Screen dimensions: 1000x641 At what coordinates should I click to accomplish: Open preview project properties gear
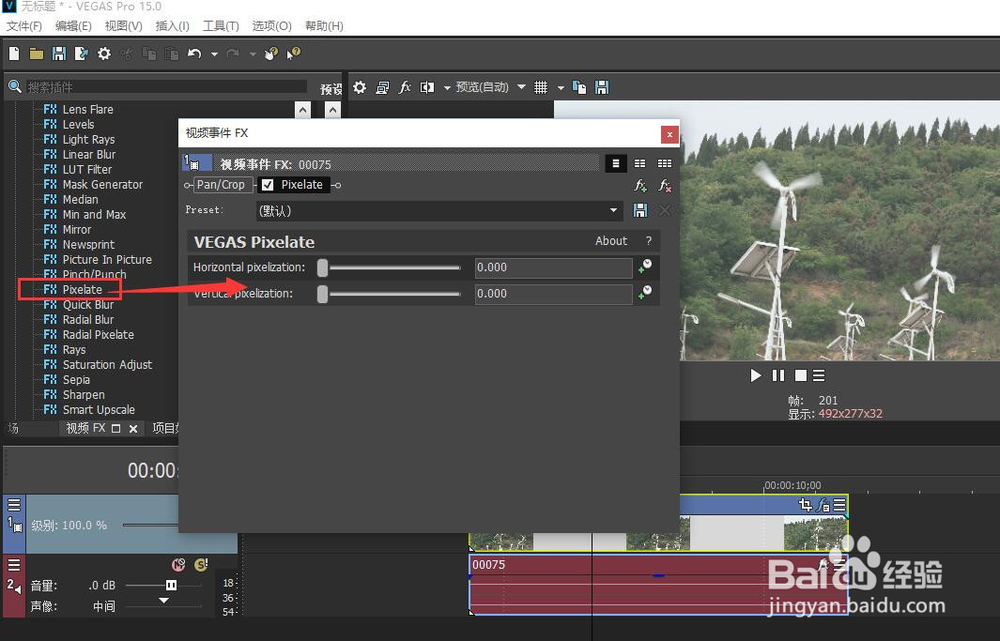[x=360, y=87]
